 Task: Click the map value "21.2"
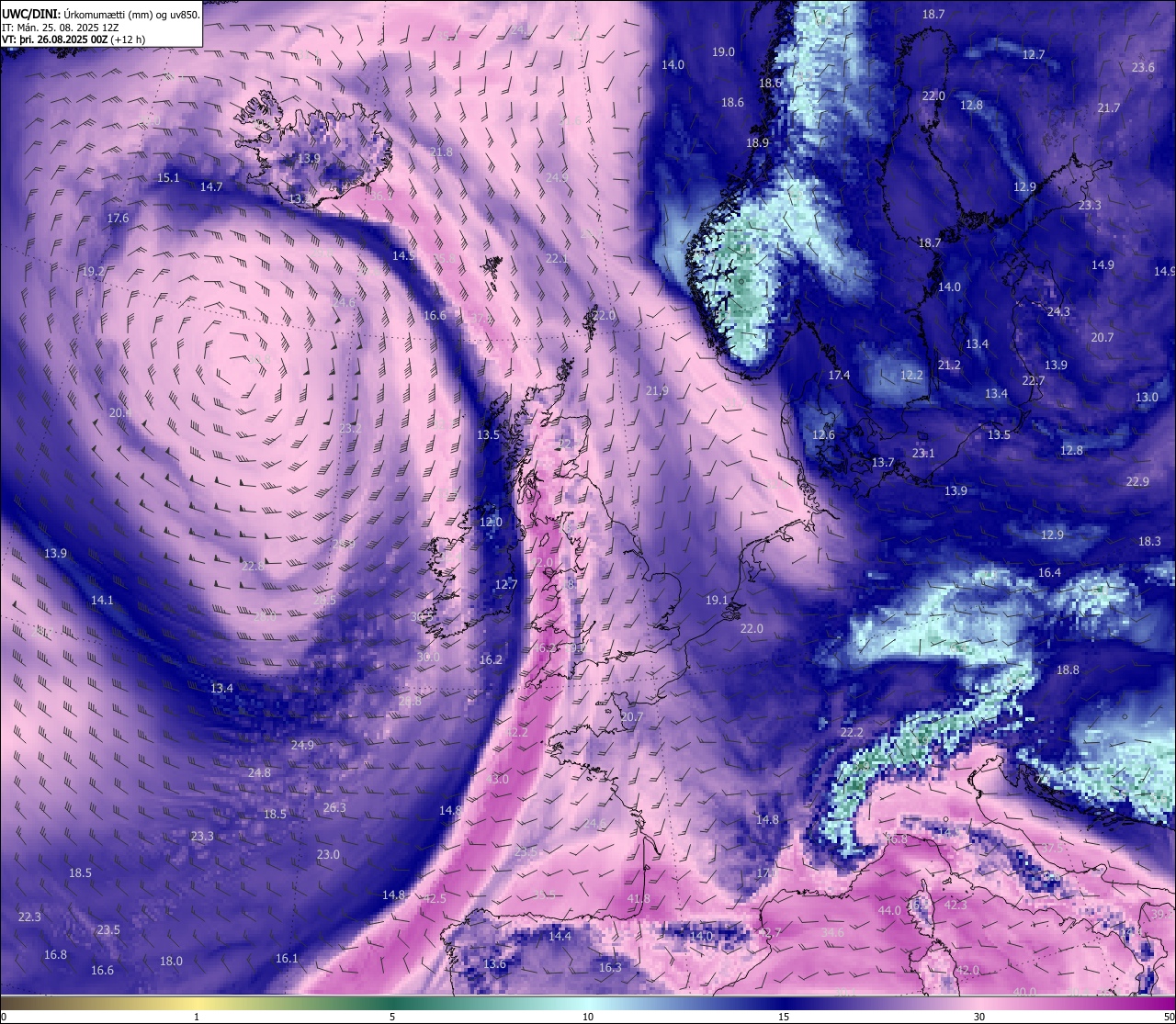tap(949, 366)
